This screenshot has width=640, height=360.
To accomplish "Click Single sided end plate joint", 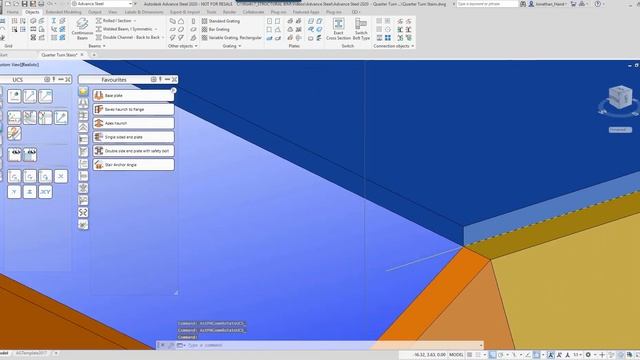I will (x=133, y=137).
